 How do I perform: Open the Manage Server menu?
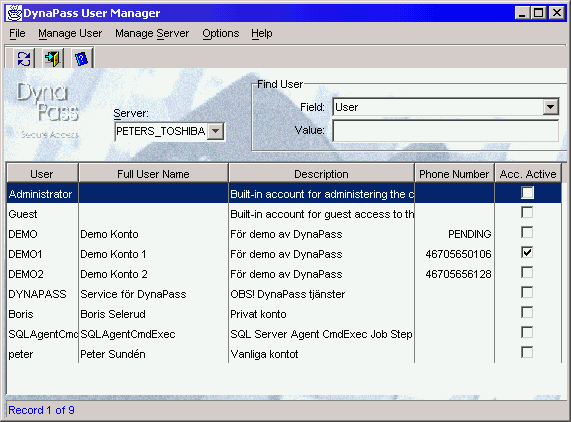click(x=152, y=33)
